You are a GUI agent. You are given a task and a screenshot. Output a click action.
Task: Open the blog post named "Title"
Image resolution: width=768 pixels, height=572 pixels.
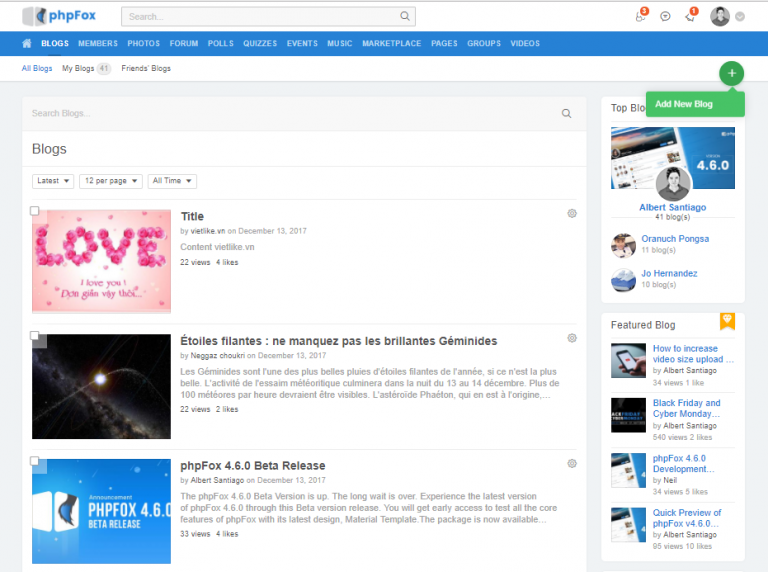pos(192,216)
